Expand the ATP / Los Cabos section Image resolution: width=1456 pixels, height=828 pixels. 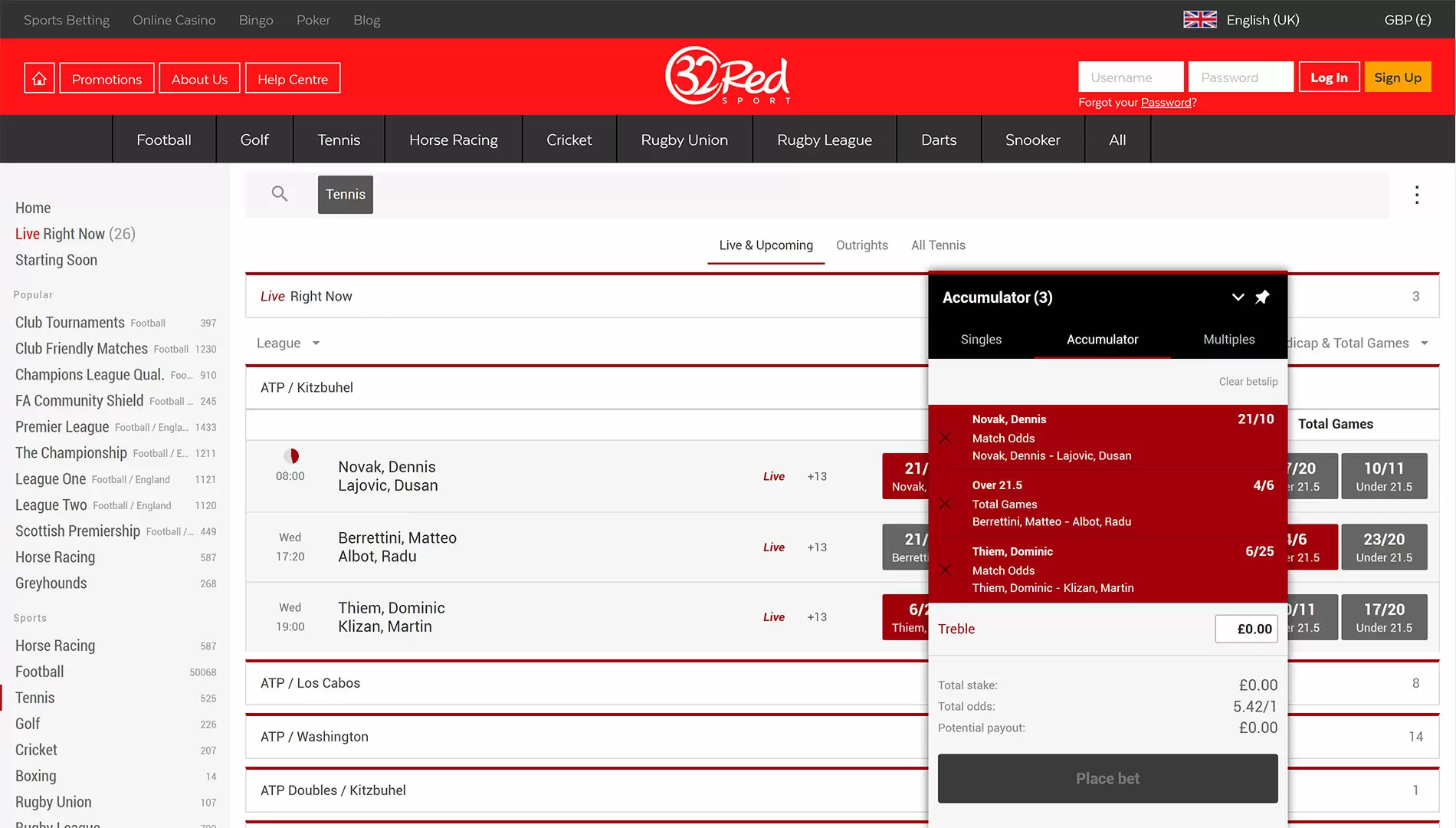pos(586,683)
